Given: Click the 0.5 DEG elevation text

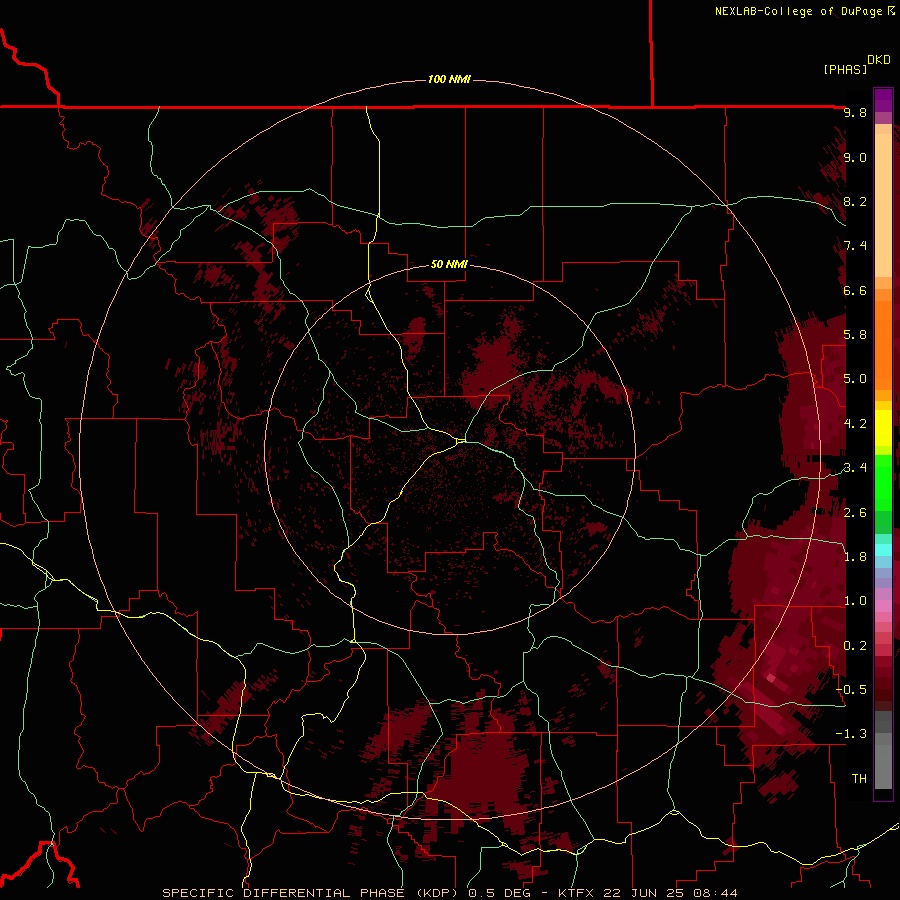Looking at the screenshot, I should coord(502,893).
